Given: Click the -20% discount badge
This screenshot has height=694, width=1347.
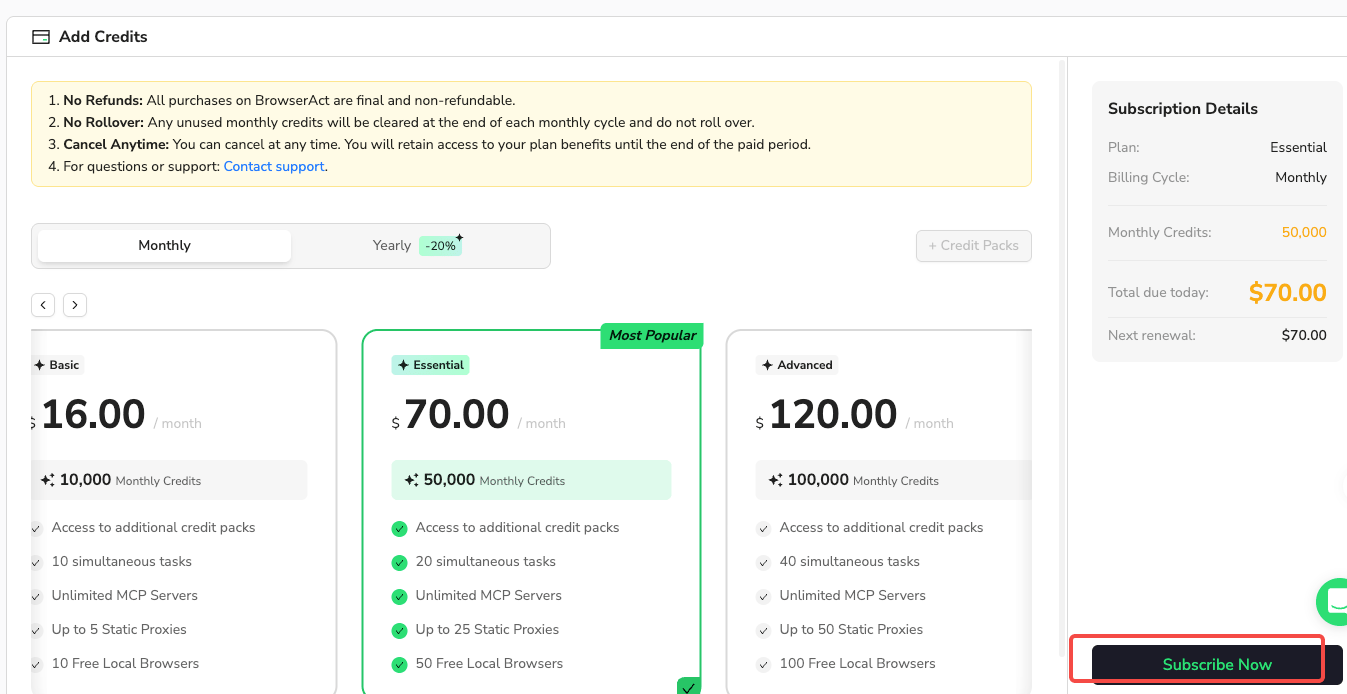Looking at the screenshot, I should pyautogui.click(x=440, y=246).
